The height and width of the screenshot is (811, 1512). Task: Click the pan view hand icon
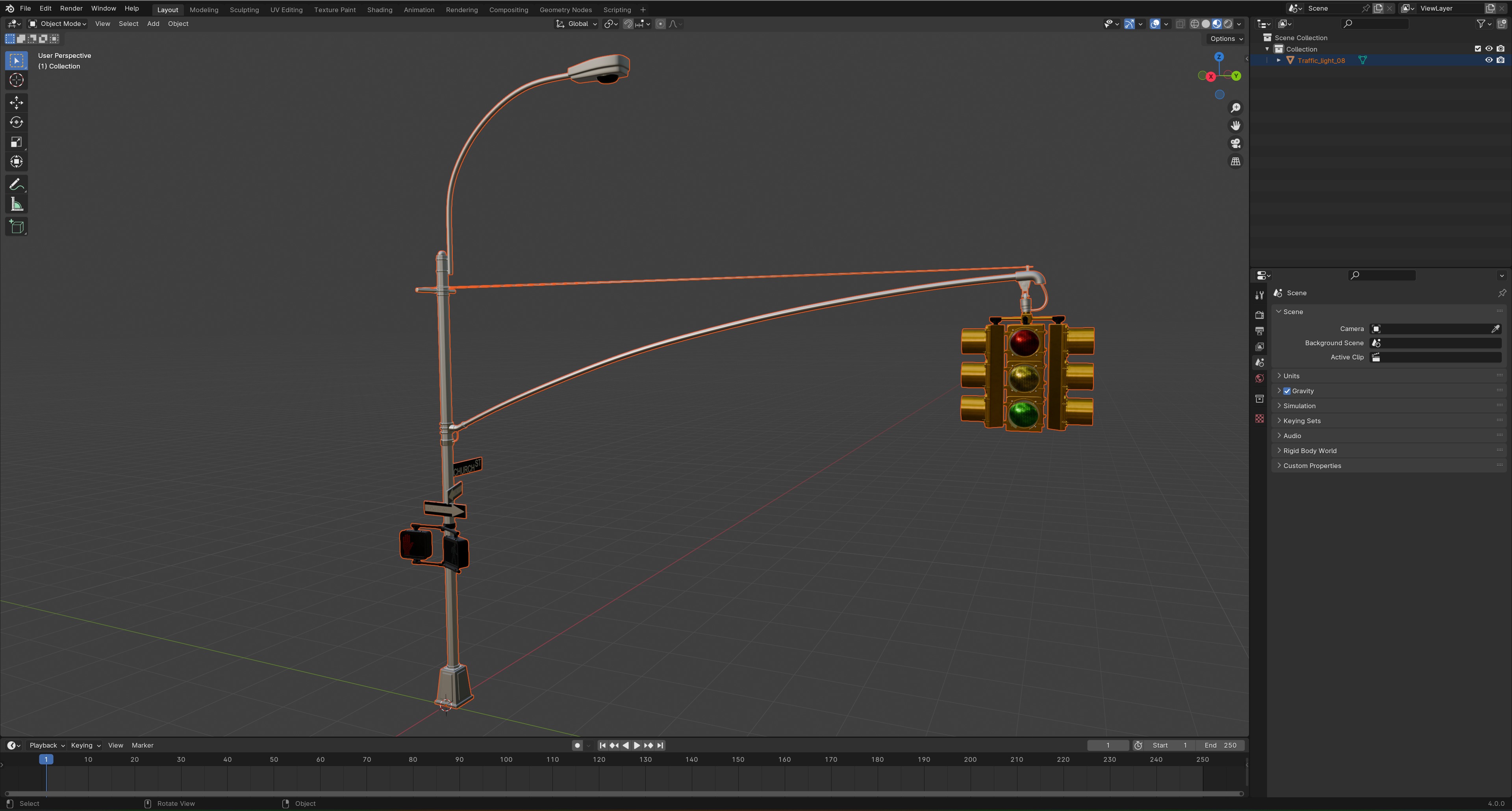coord(1236,126)
